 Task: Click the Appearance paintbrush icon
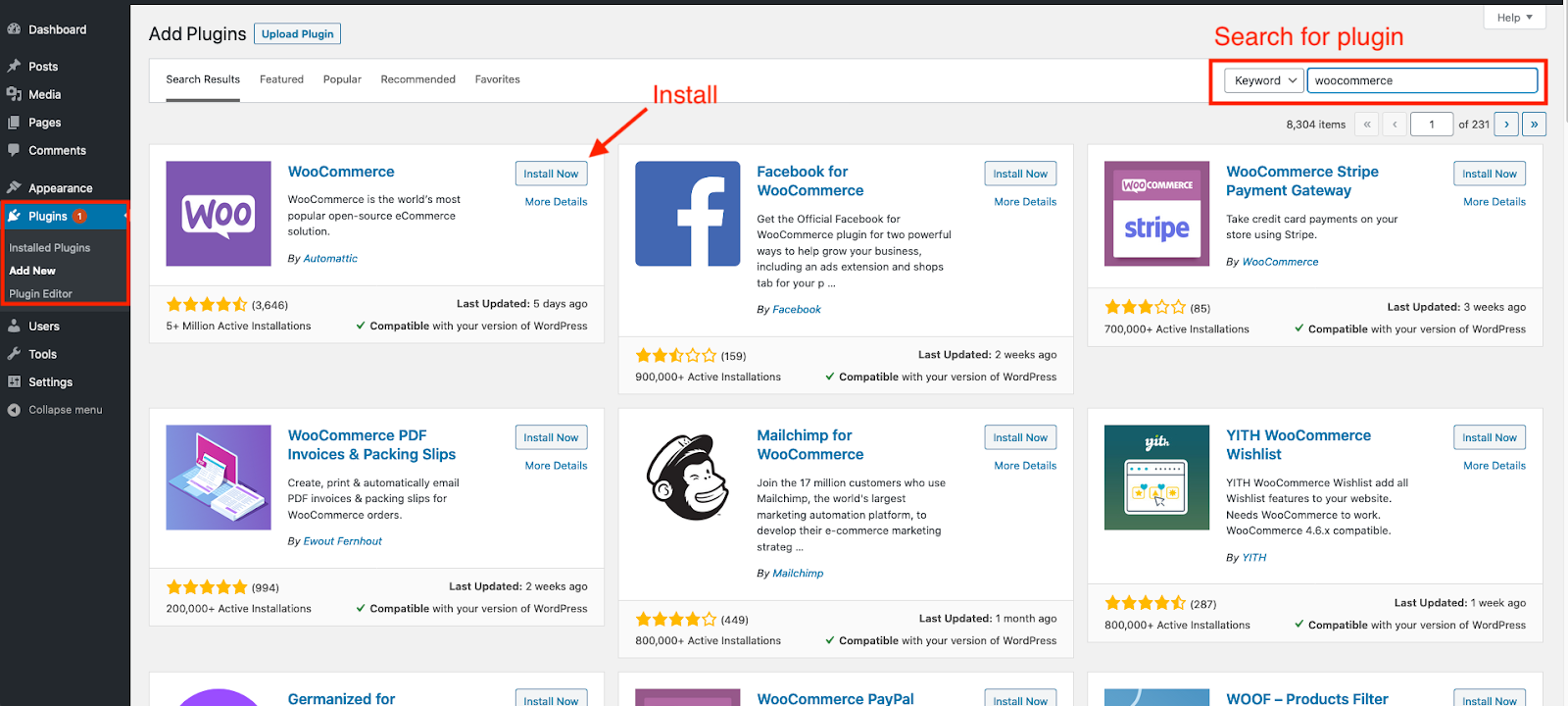(14, 187)
